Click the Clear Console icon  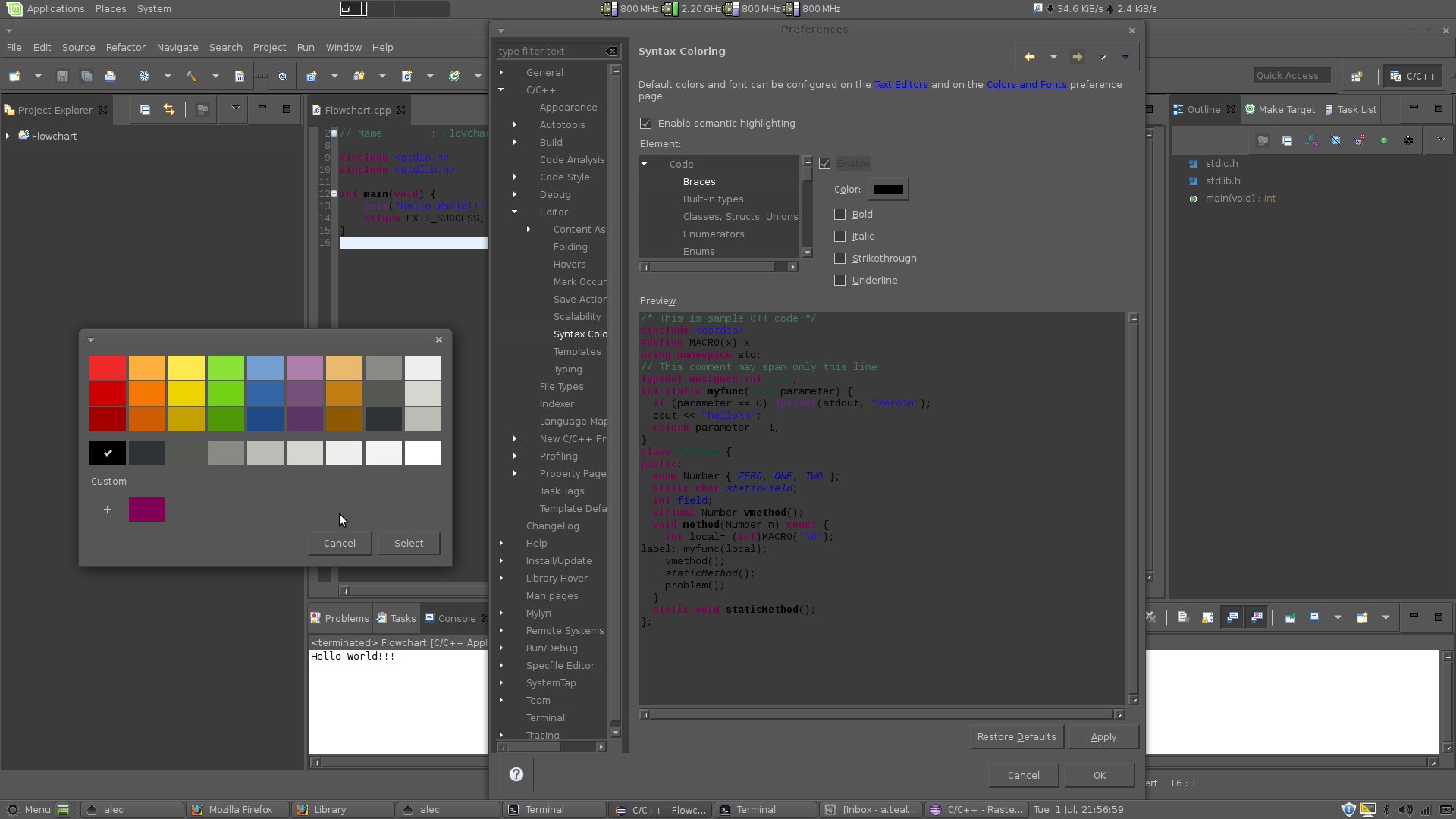1183,617
